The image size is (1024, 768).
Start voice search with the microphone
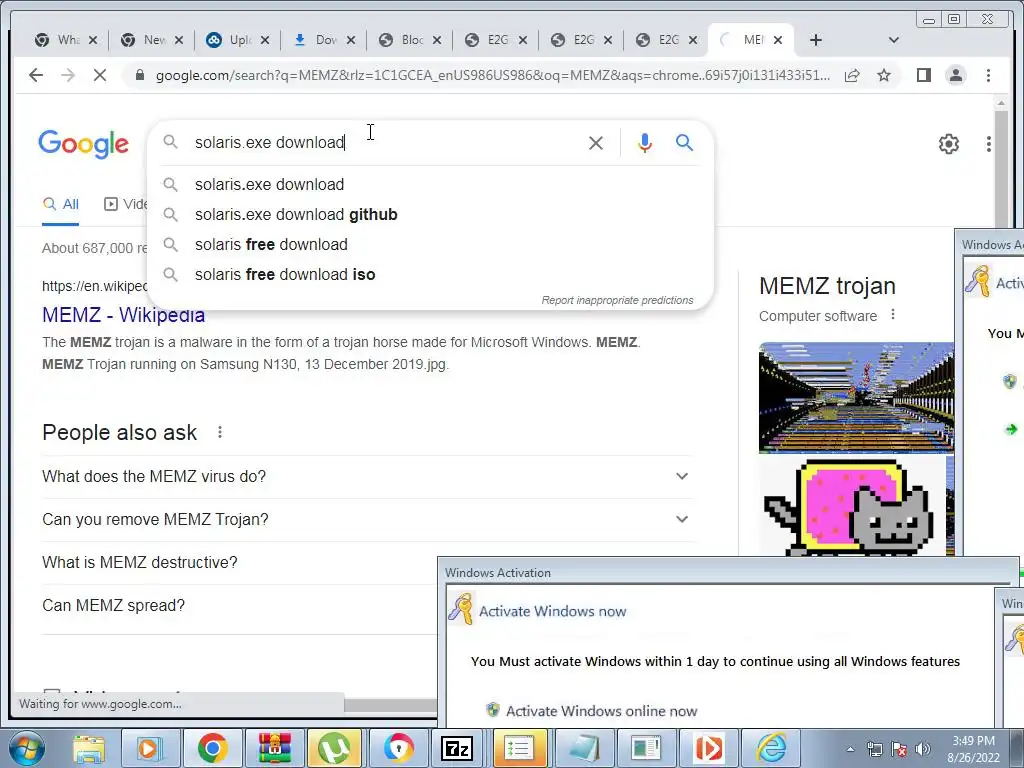pos(645,143)
